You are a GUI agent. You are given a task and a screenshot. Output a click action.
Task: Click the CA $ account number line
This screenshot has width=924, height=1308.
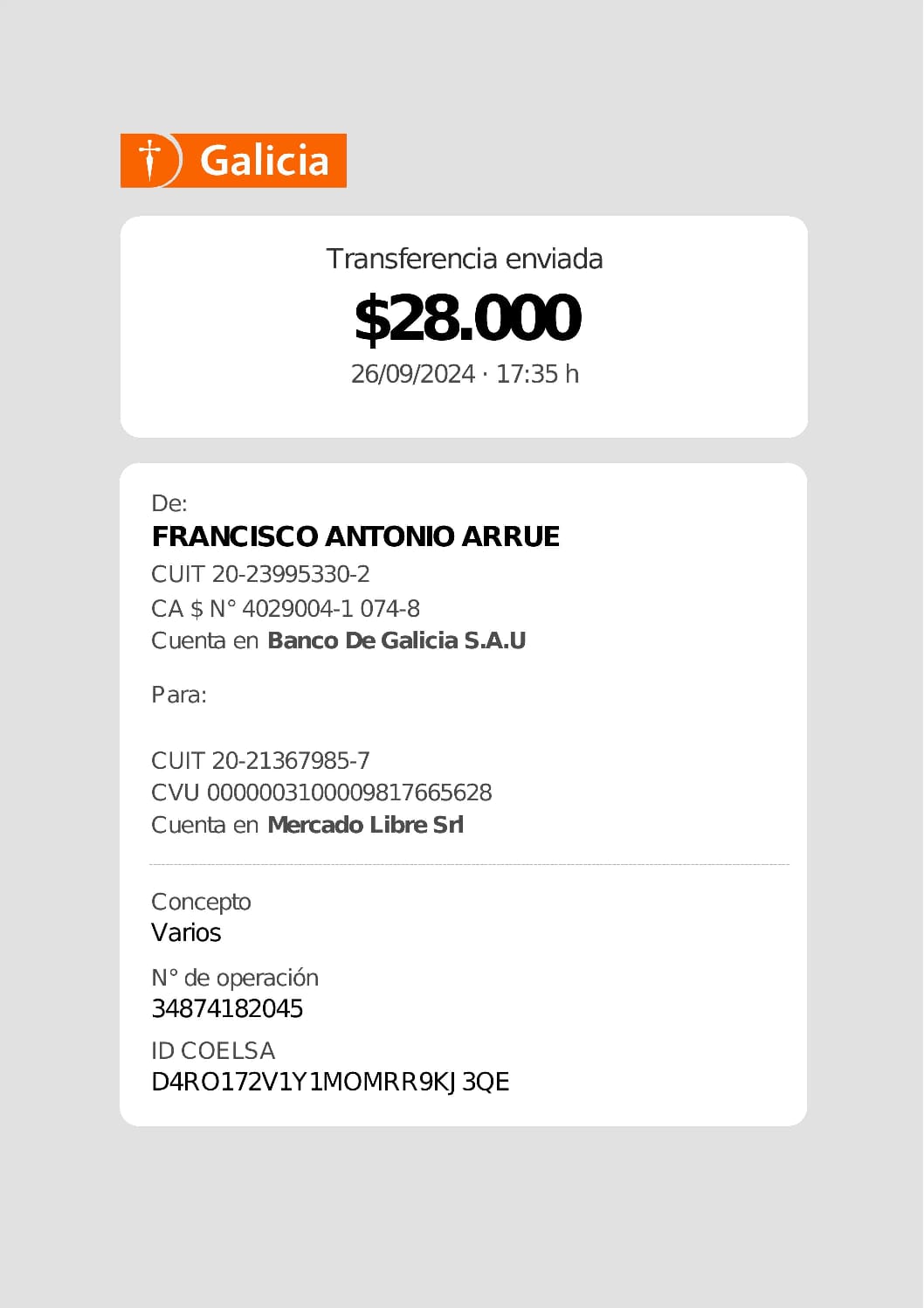[285, 608]
